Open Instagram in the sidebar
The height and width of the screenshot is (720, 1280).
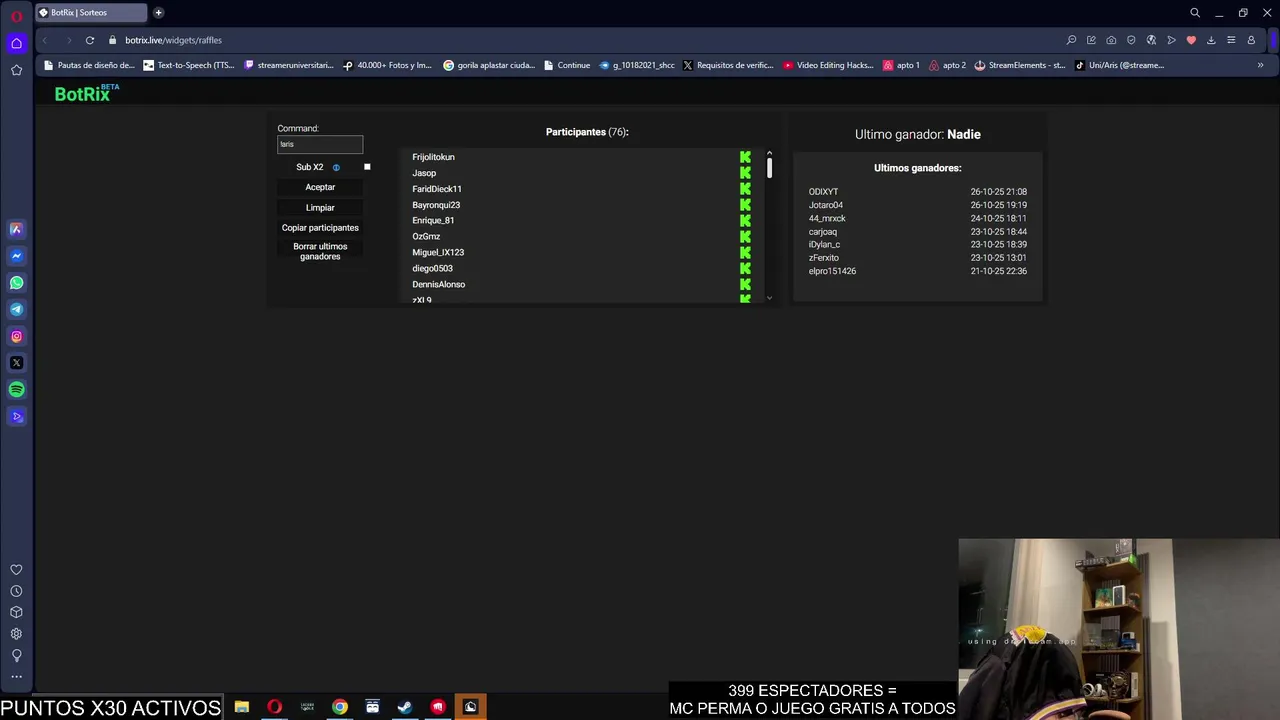point(16,336)
